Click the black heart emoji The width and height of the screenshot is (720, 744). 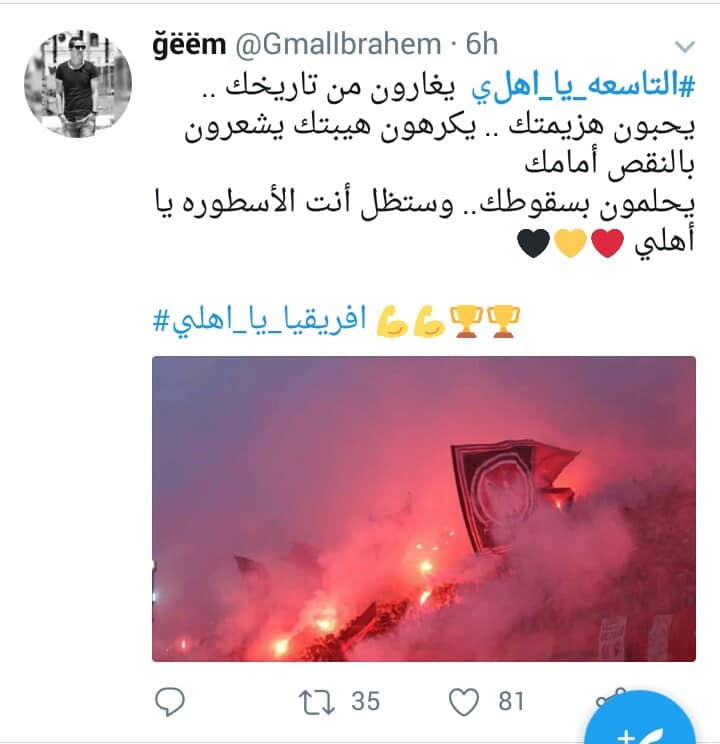pyautogui.click(x=533, y=242)
